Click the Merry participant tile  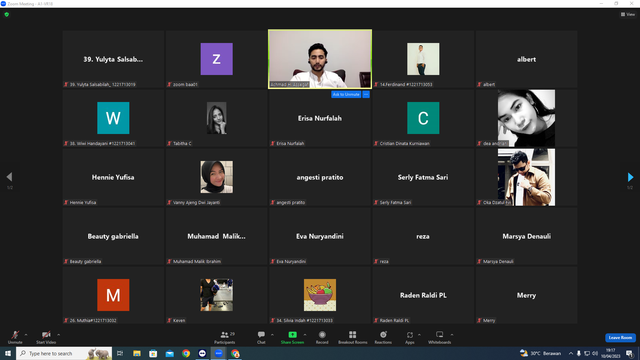526,295
